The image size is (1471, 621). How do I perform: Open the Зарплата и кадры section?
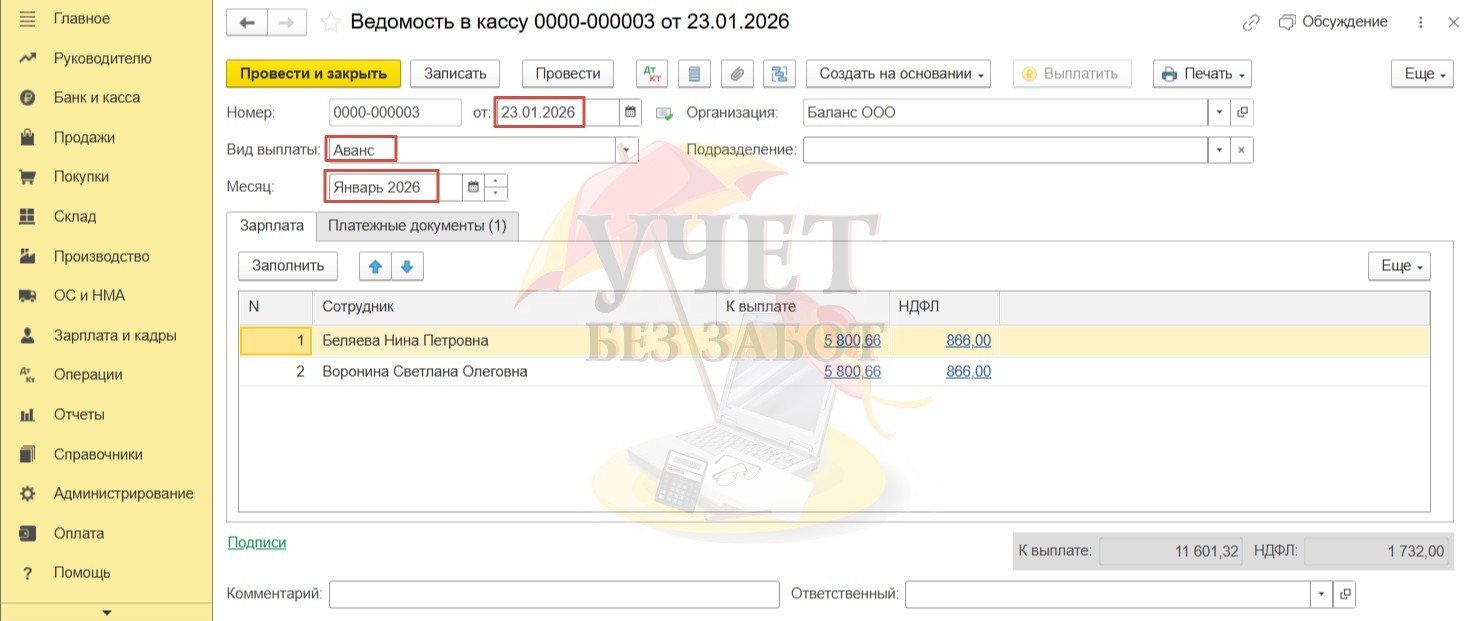pos(114,336)
